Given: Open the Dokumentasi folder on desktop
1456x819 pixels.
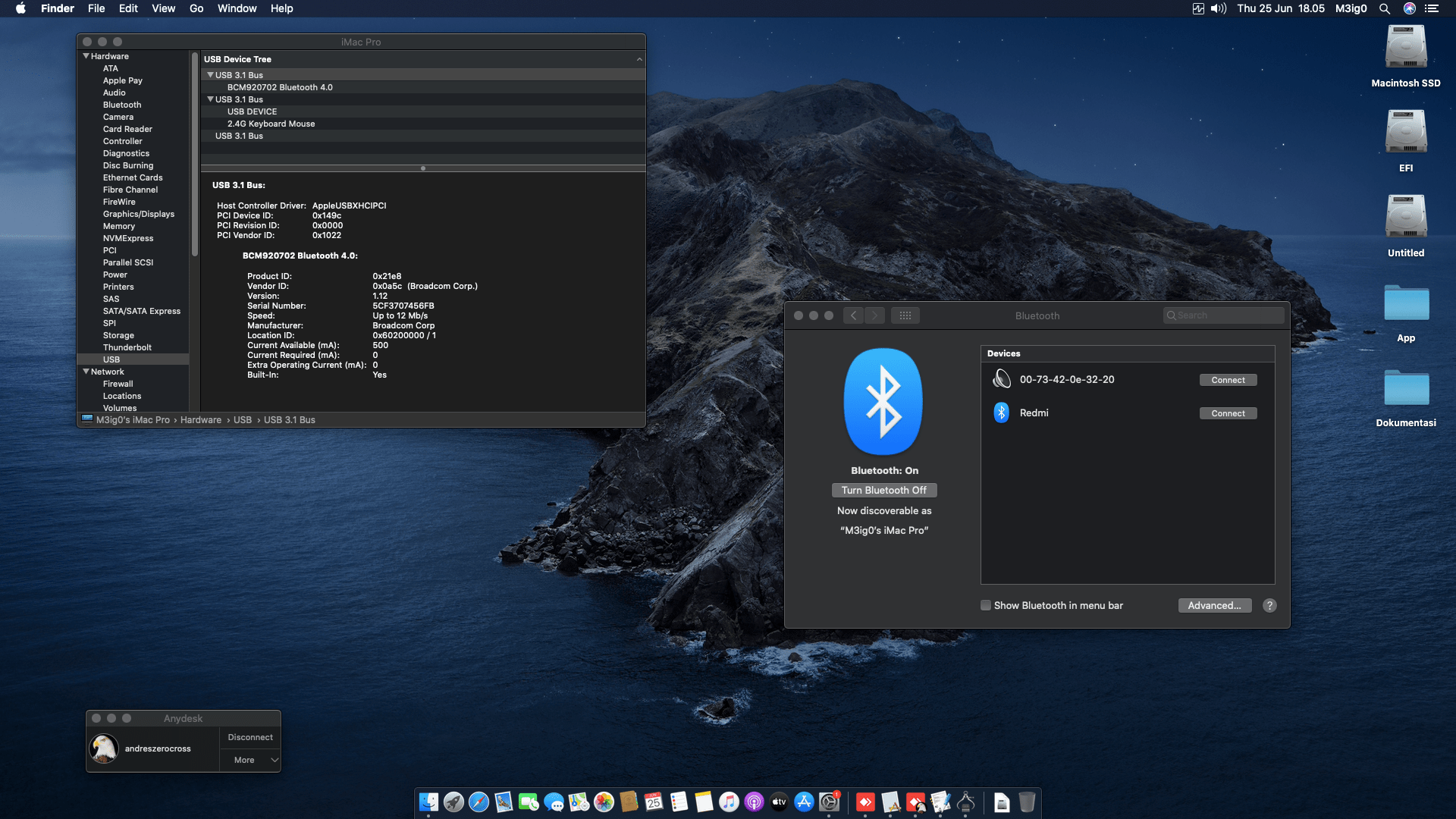Looking at the screenshot, I should pyautogui.click(x=1405, y=389).
